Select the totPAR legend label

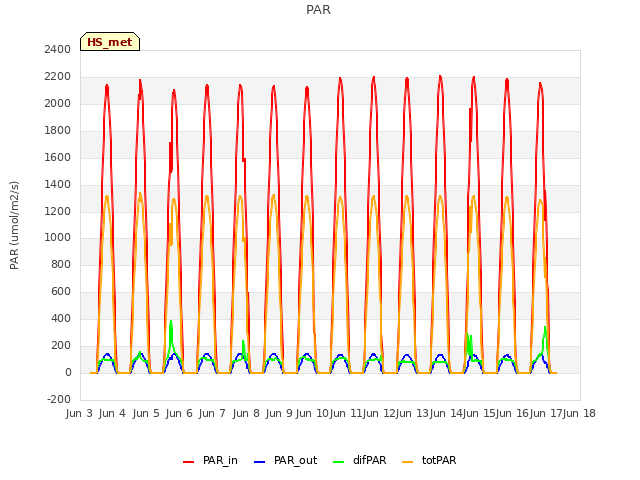coord(439,460)
